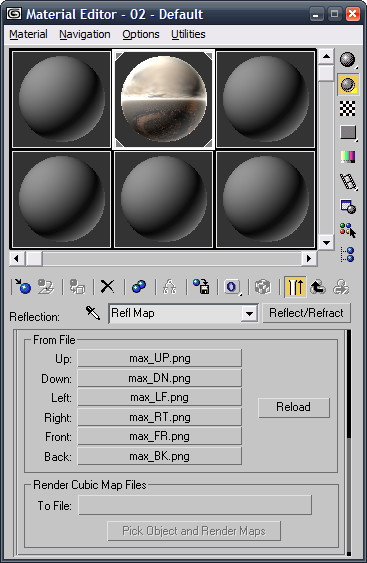This screenshot has width=367, height=563.
Task: Click the 3ds Max title bar icon
Action: 14,14
